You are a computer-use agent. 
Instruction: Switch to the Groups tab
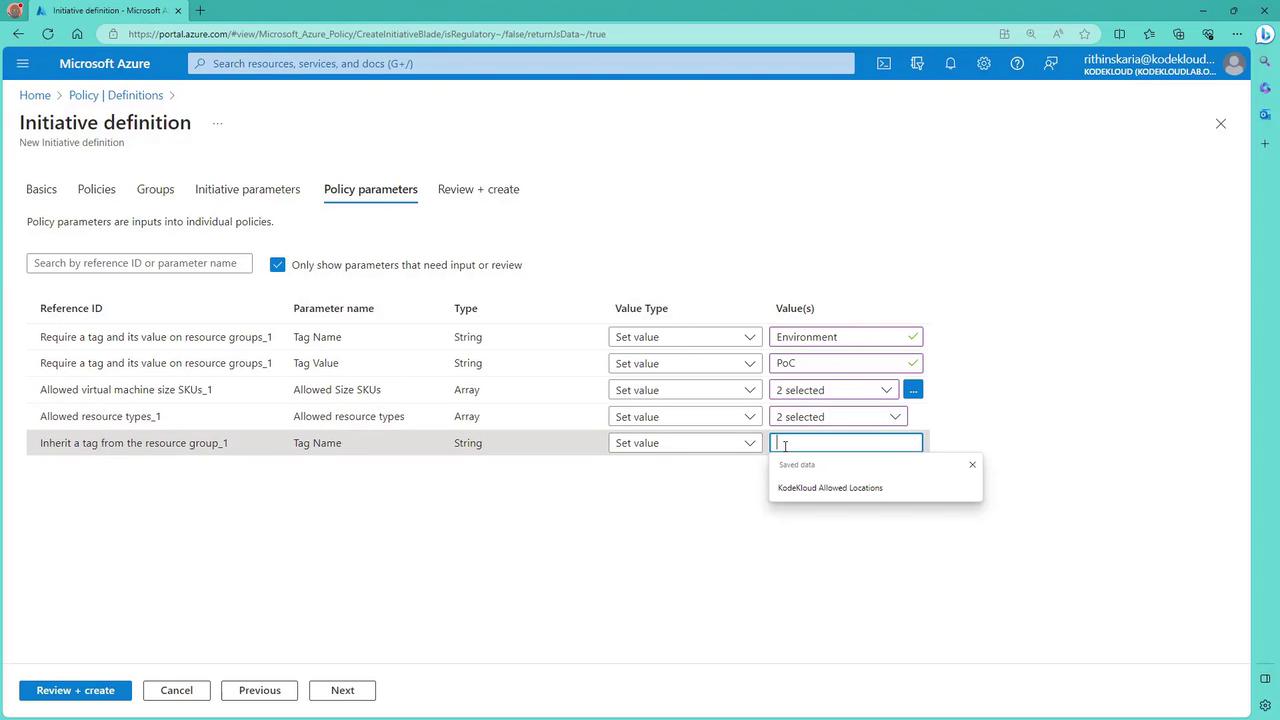point(155,189)
